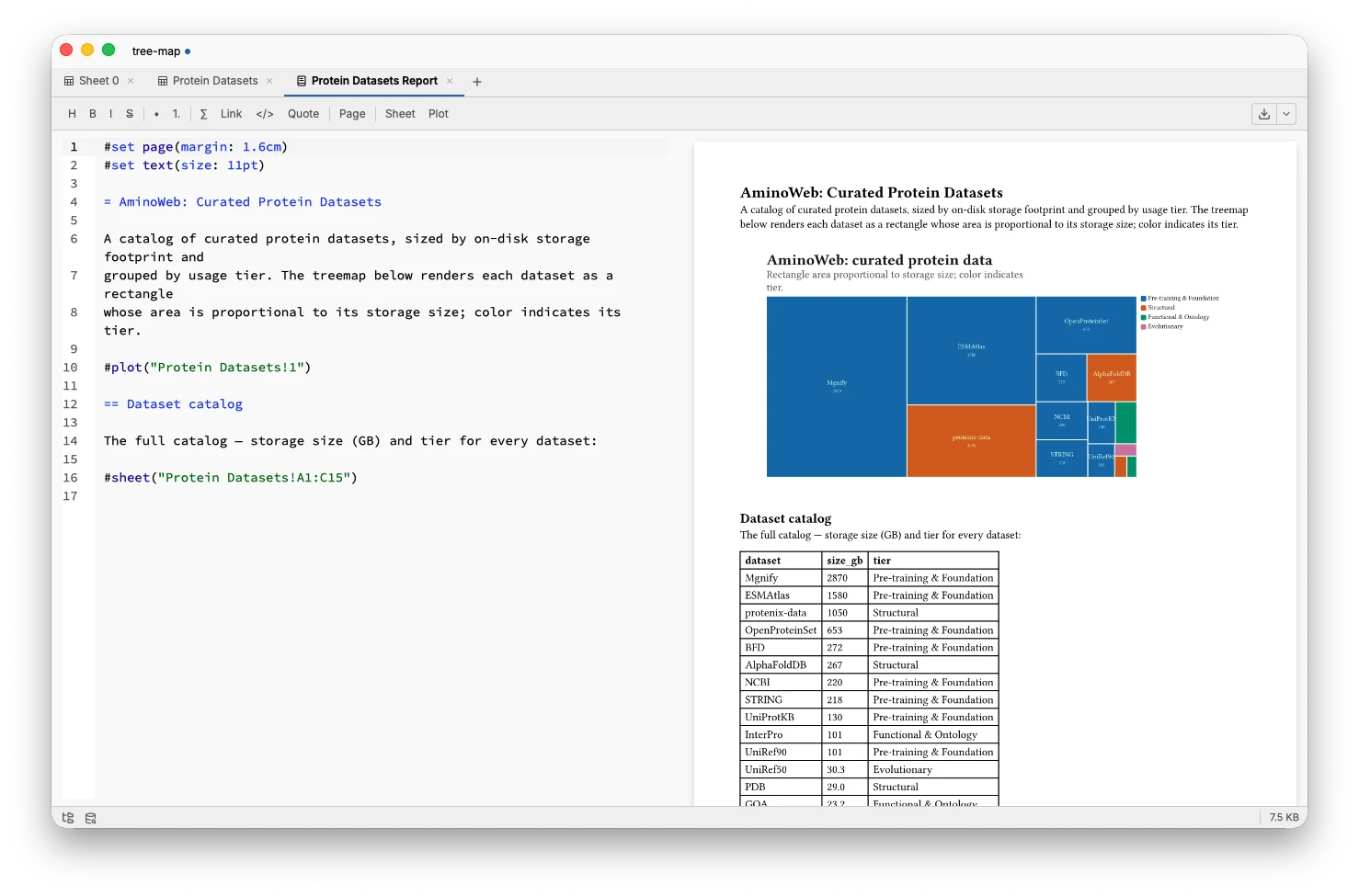
Task: Click the 'size_gb' table header in preview
Action: tap(844, 561)
